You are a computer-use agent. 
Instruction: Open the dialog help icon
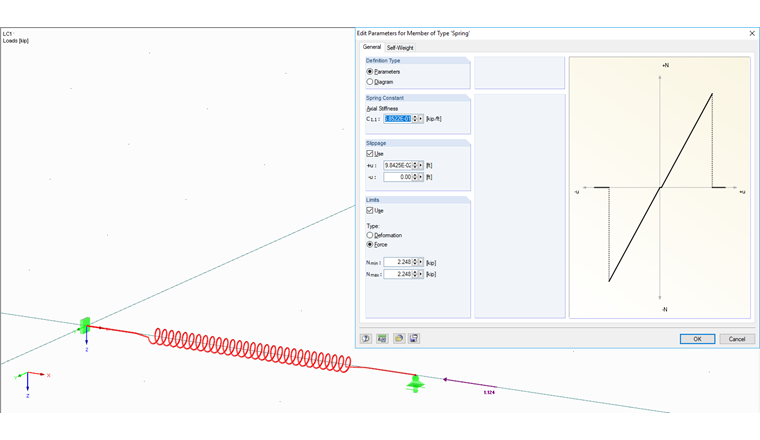(366, 338)
